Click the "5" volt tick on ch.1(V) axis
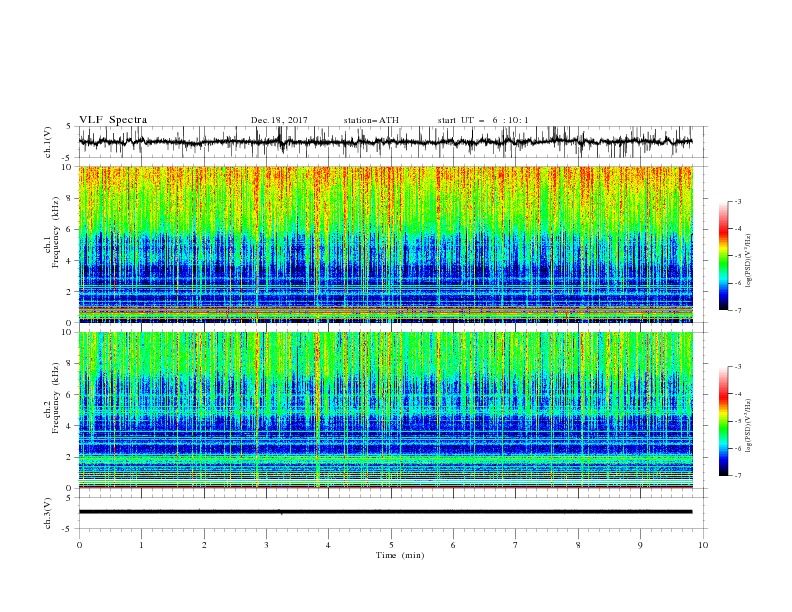This screenshot has width=792, height=612. coord(70,126)
